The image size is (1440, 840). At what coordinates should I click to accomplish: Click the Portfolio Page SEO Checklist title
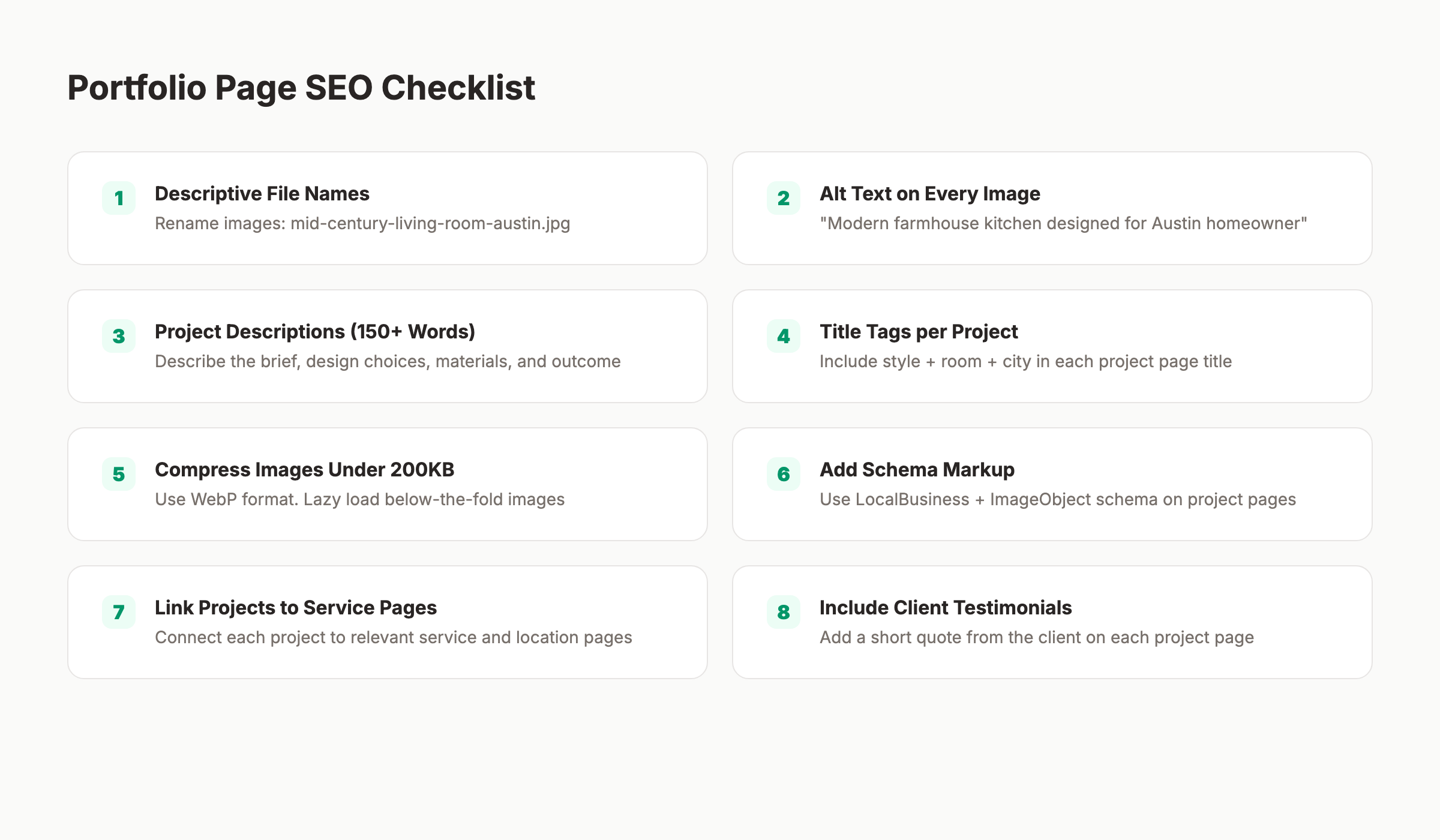click(301, 87)
